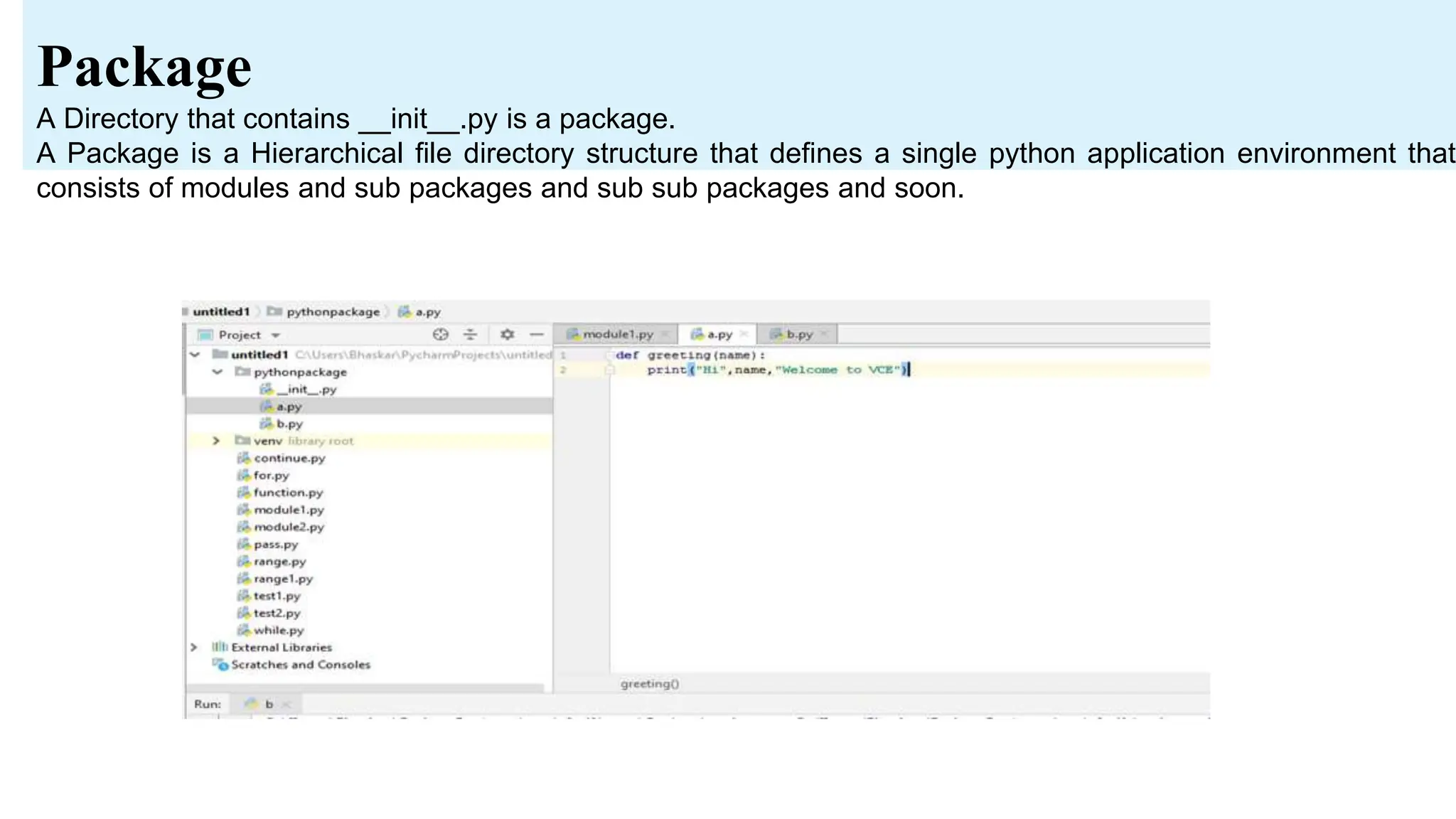Click the venv folder icon
The image size is (1456, 819).
coord(242,441)
